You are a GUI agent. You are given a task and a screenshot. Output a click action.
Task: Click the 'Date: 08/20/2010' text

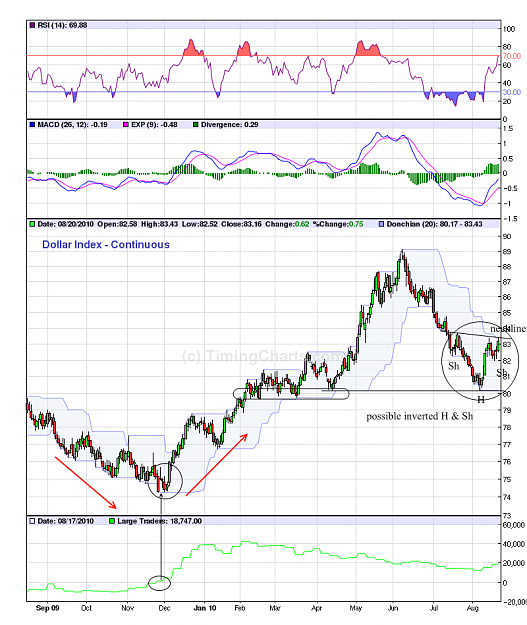point(66,224)
